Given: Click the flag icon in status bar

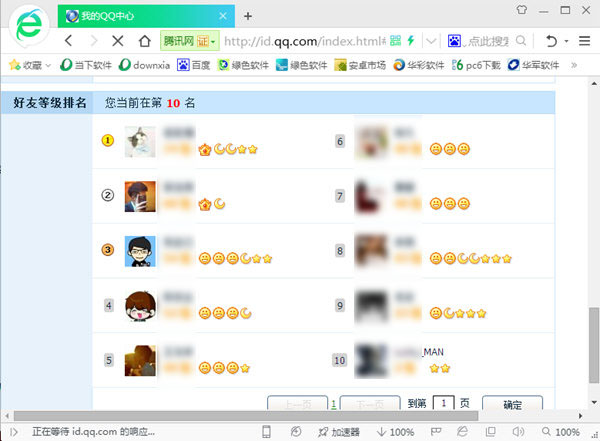Looking at the screenshot, I should [x=436, y=432].
